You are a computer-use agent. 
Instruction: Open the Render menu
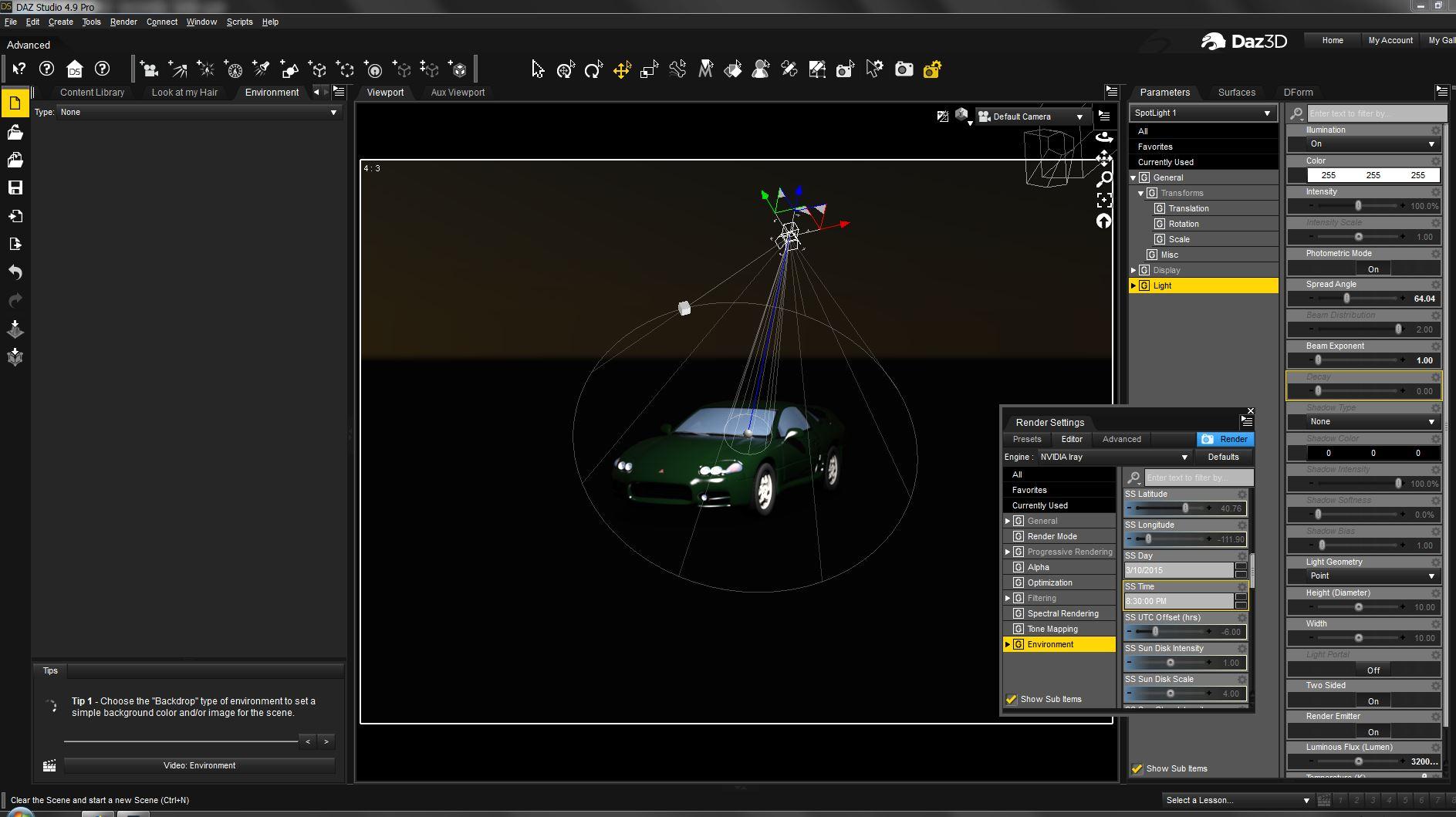click(x=123, y=22)
